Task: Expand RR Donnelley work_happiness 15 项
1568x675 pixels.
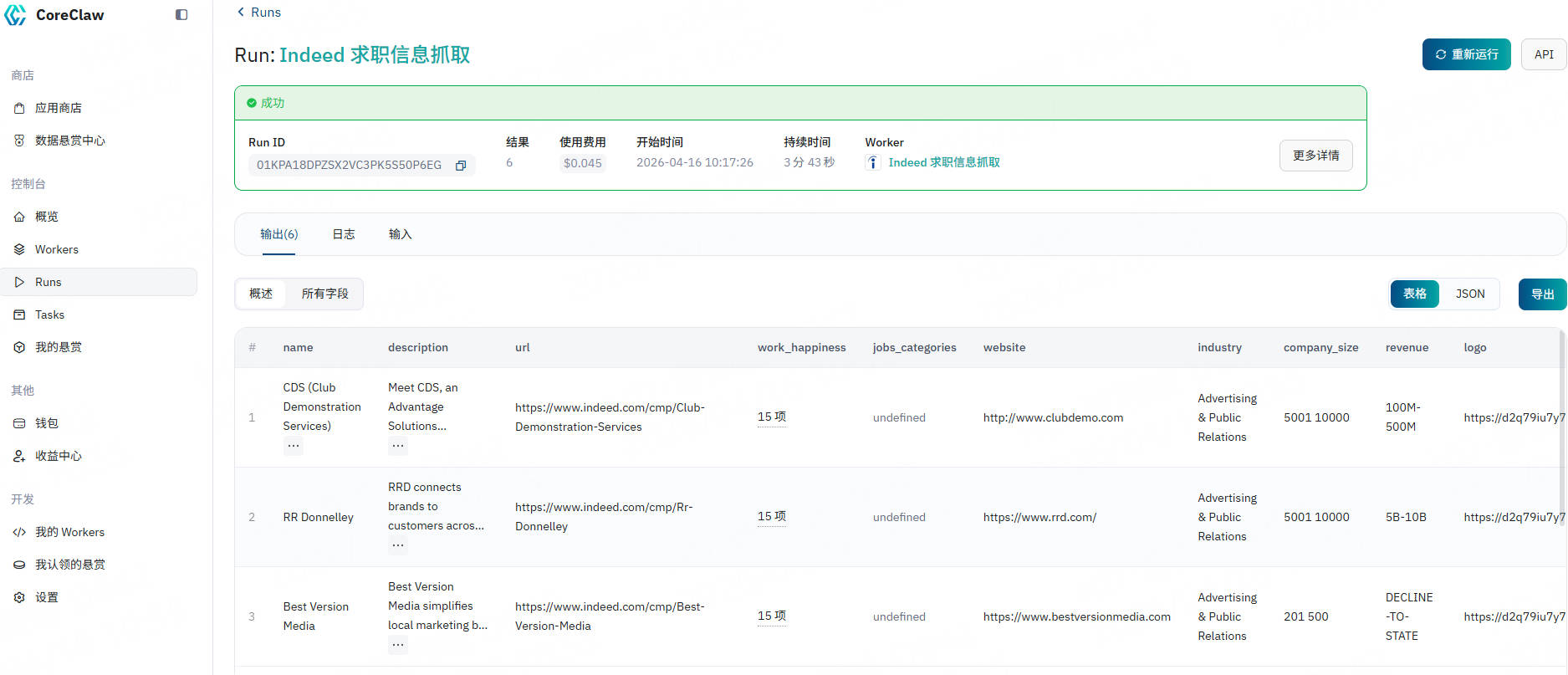Action: click(x=772, y=517)
